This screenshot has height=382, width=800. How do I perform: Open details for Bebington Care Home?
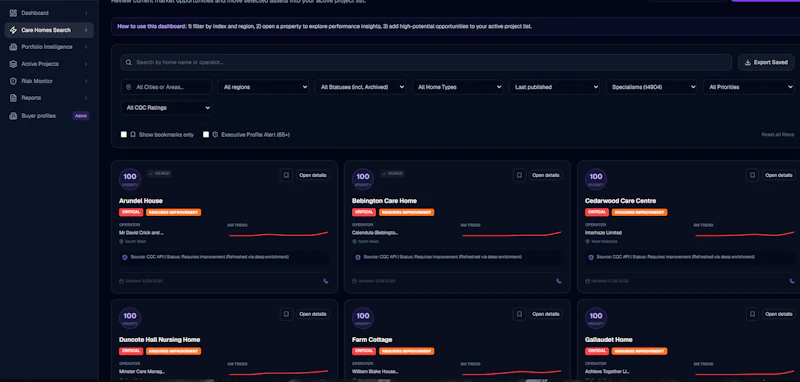click(x=546, y=175)
